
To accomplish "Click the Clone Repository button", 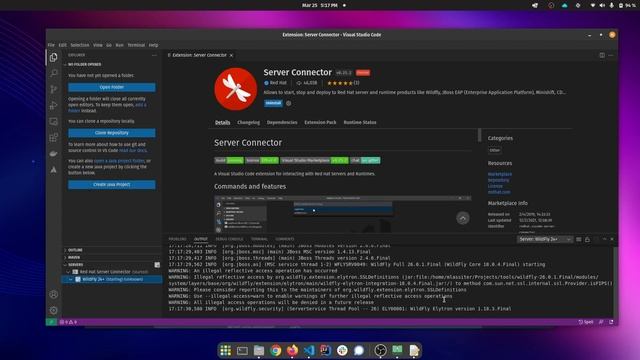I will click(111, 133).
